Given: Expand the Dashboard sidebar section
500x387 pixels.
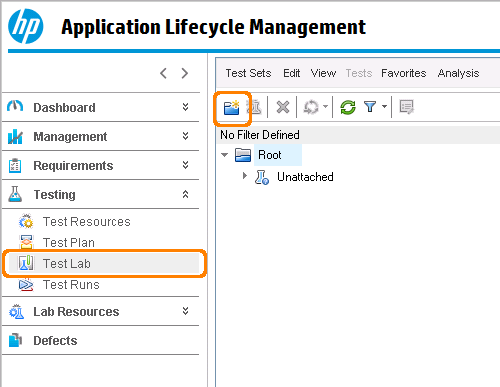Looking at the screenshot, I should tap(186, 107).
